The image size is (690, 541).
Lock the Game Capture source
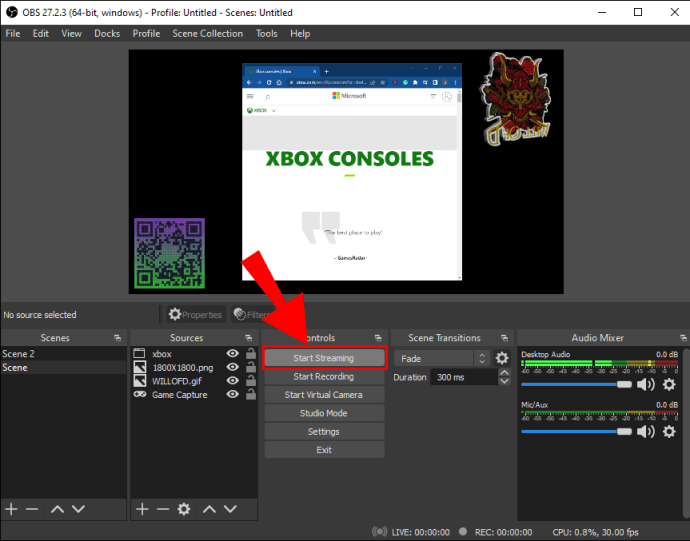coord(251,394)
